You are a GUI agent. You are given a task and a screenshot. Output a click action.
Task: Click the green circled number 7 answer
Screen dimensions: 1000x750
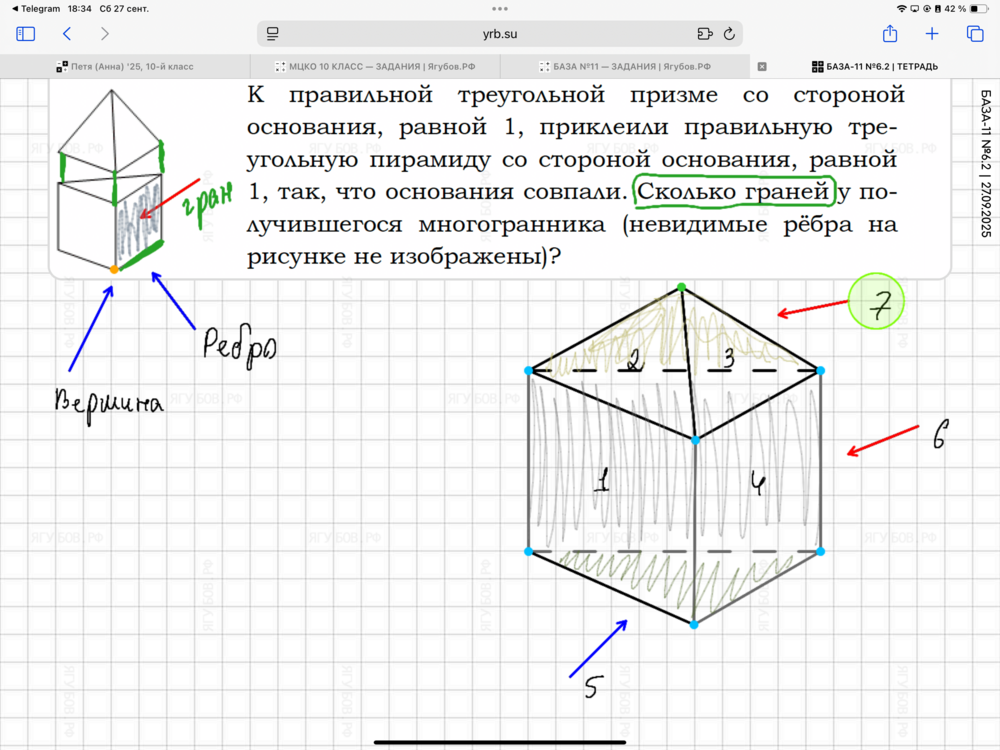point(876,302)
